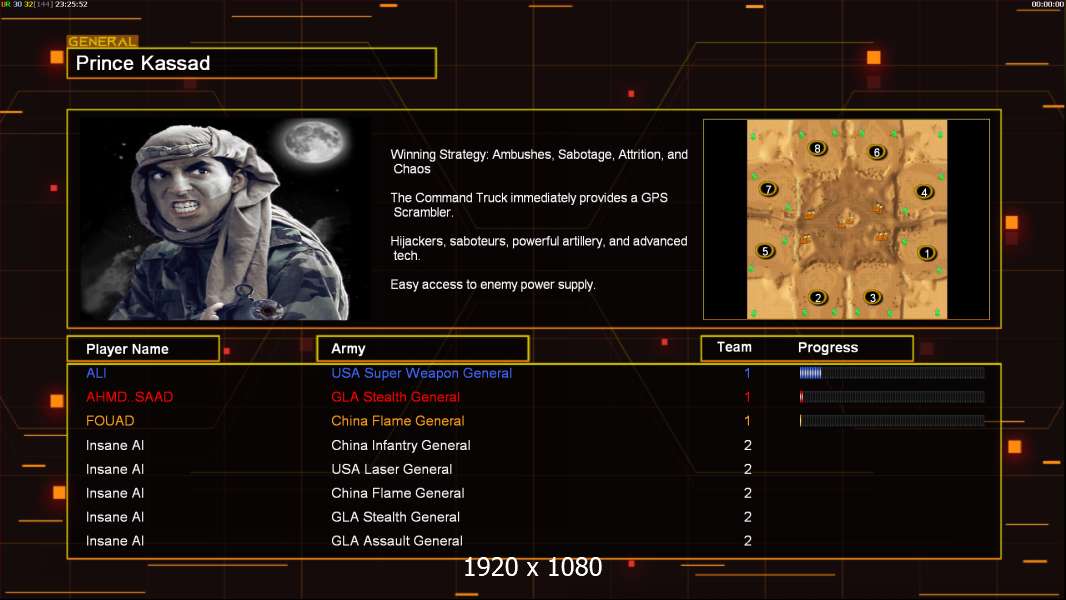1066x600 pixels.
Task: Click team number for GLA Assault General
Action: (748, 541)
